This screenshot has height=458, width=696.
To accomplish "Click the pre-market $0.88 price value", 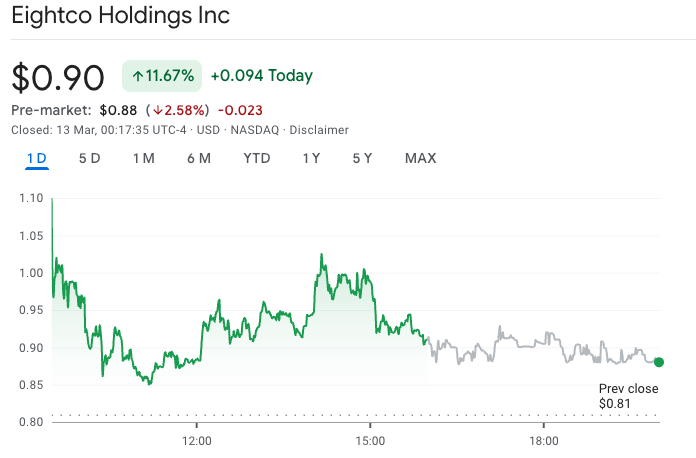I will [x=116, y=110].
